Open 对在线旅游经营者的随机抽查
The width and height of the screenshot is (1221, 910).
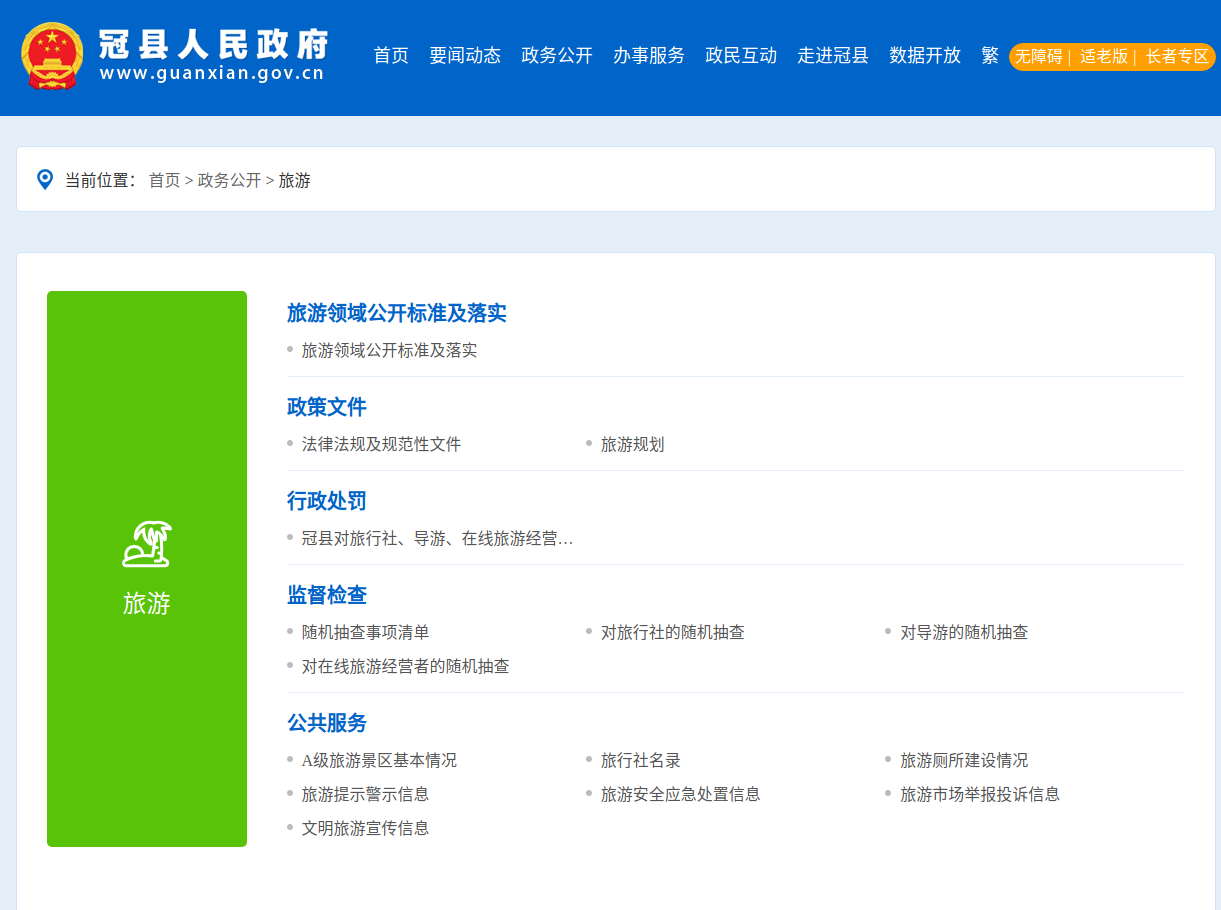click(x=405, y=667)
